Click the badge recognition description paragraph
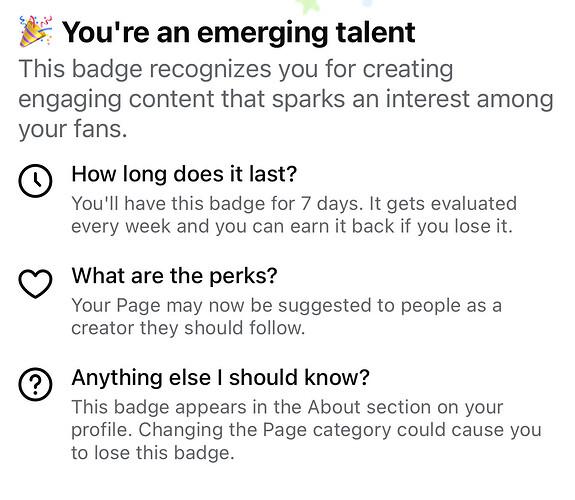Screen dimensions: 575x500 tap(286, 99)
